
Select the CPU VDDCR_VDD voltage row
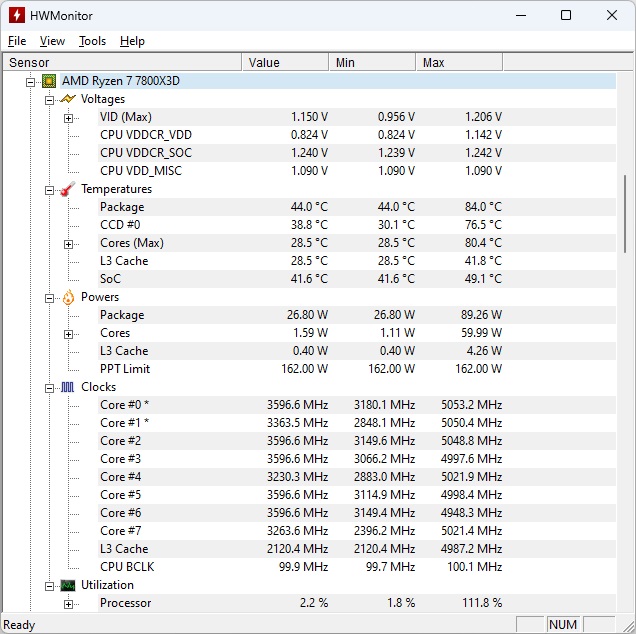357,135
